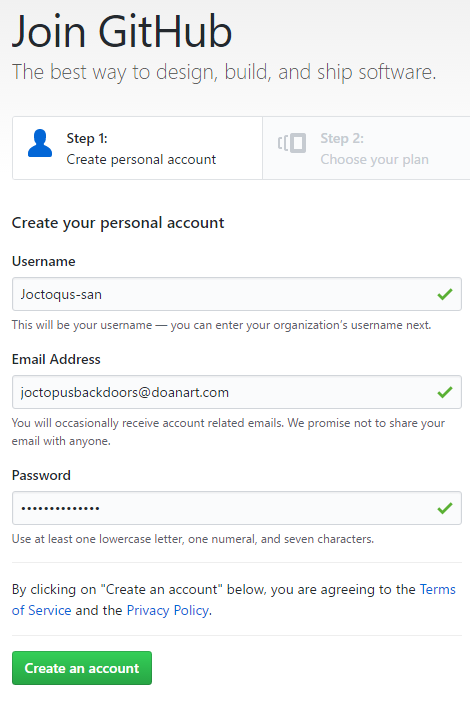
Task: Click the Email Address field label
Action: 56,359
